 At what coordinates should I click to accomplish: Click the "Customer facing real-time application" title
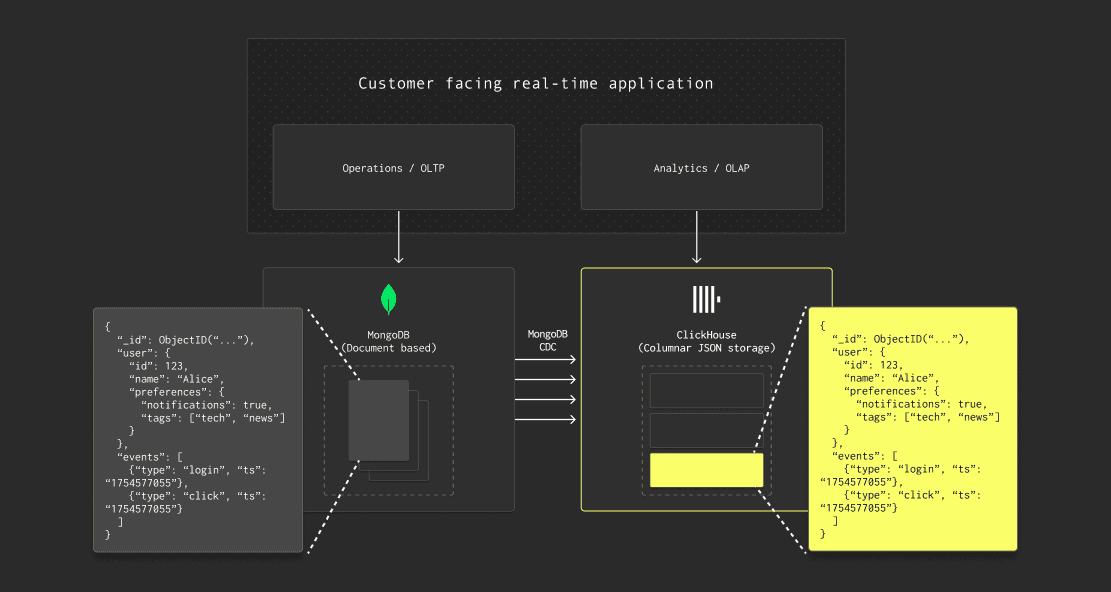point(536,84)
